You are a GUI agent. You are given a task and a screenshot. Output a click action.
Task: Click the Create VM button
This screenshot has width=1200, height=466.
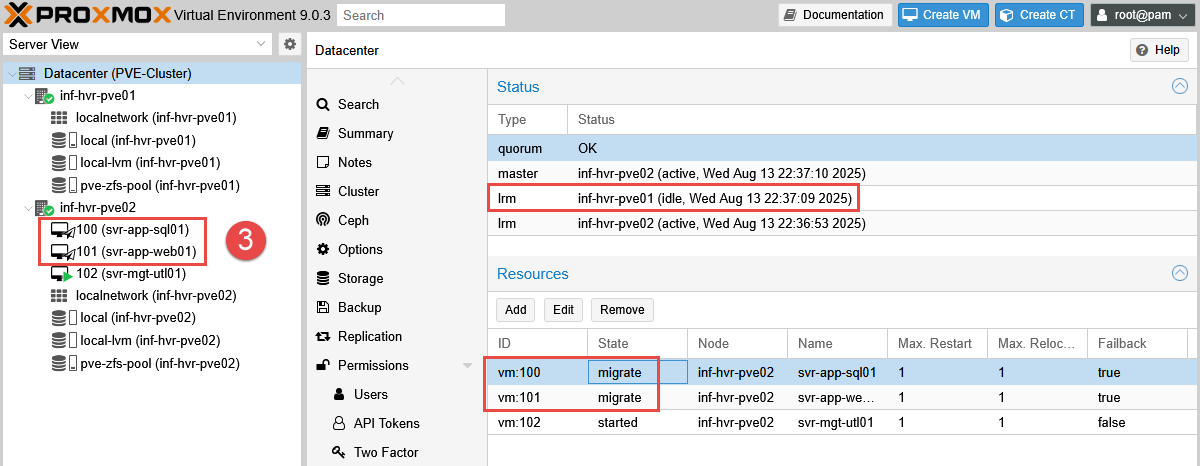pyautogui.click(x=943, y=15)
